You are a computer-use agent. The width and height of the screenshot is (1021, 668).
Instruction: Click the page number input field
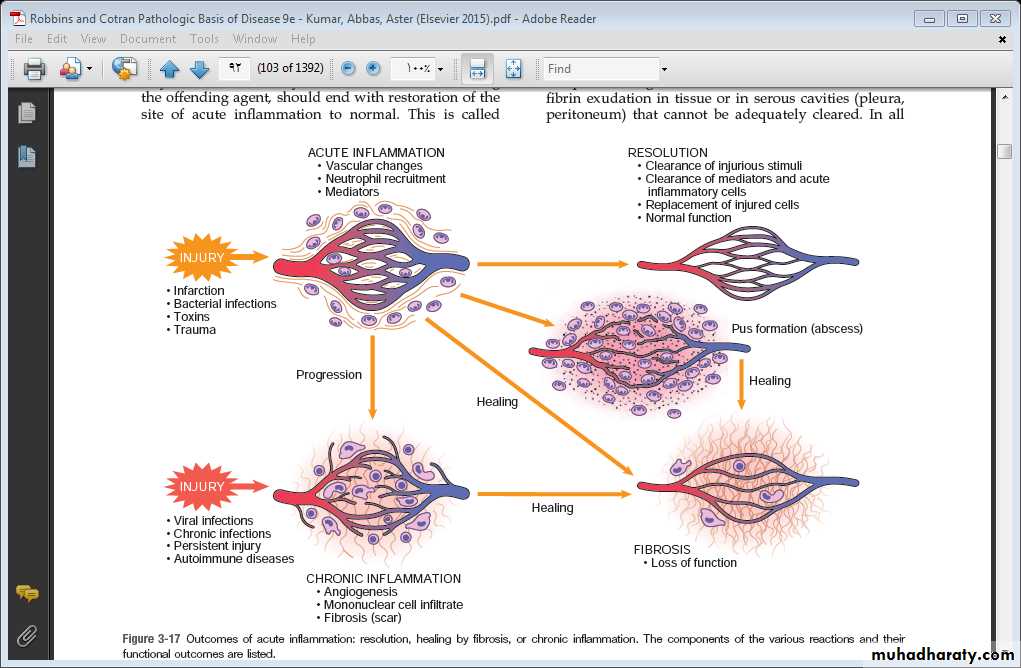[234, 69]
